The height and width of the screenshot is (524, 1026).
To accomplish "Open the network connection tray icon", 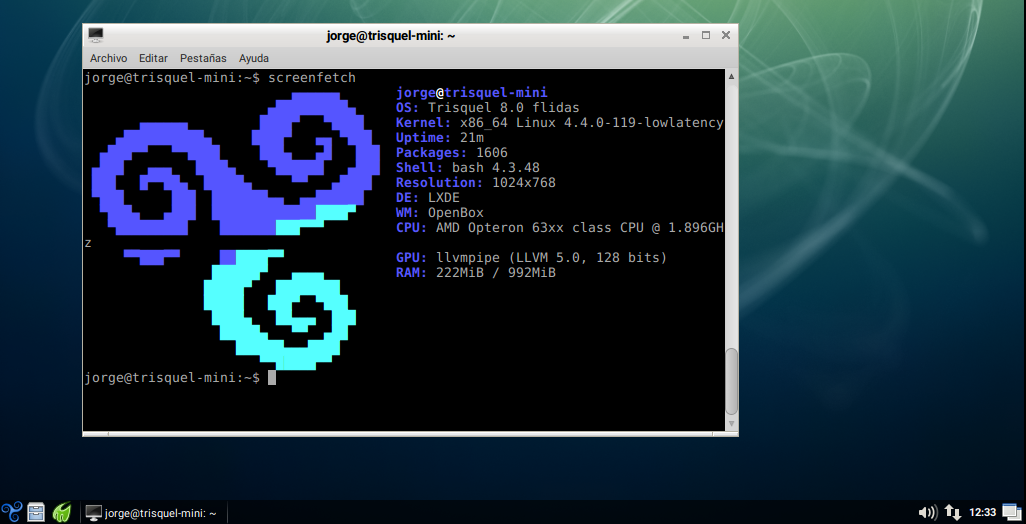I will 953,513.
